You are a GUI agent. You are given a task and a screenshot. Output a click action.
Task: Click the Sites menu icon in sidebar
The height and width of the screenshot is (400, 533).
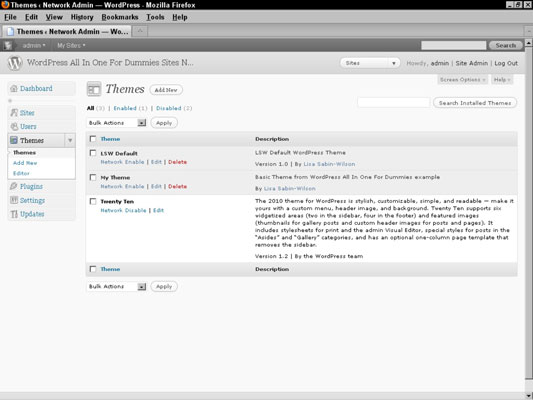(x=14, y=113)
